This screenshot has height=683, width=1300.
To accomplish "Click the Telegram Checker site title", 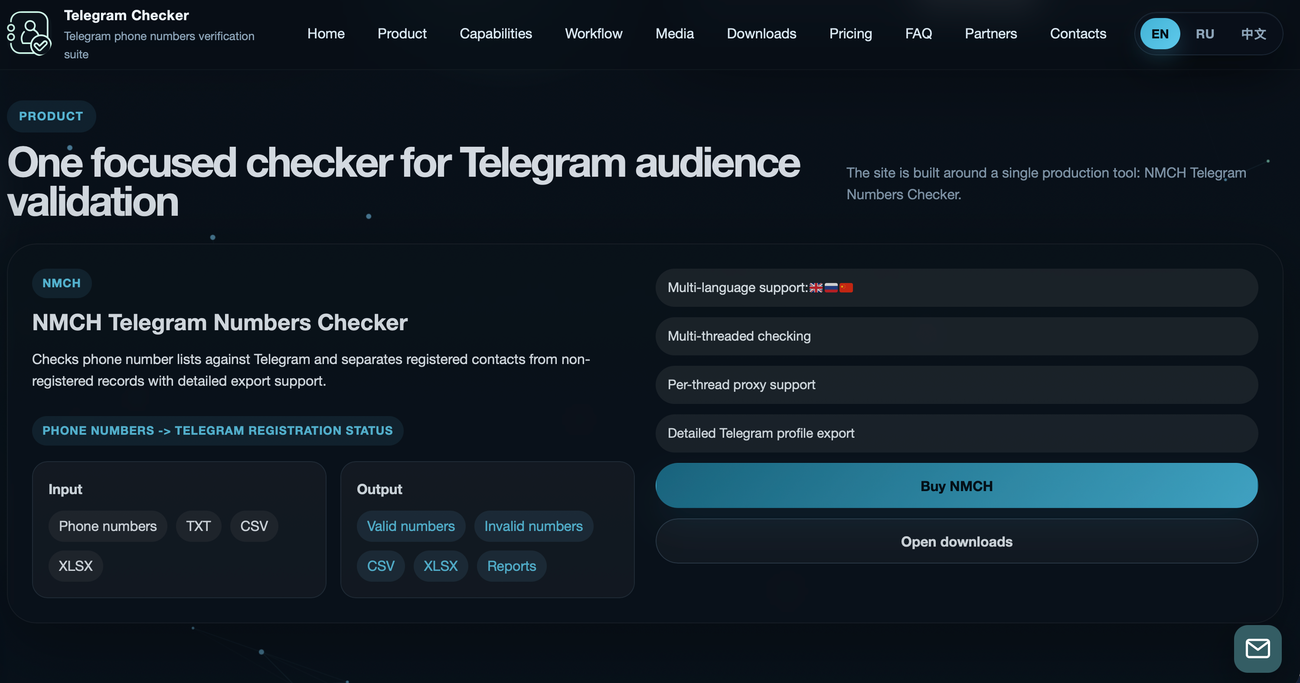I will 126,15.
